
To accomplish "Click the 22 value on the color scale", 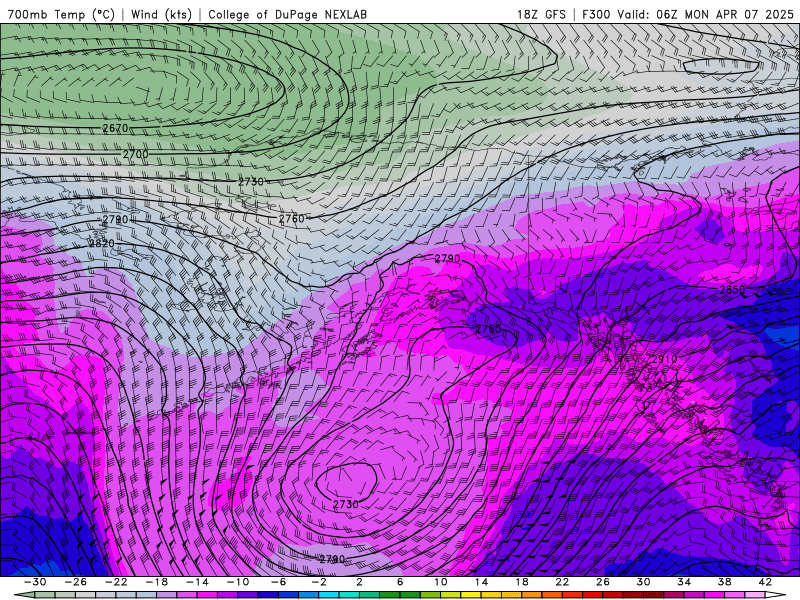I will [x=562, y=582].
